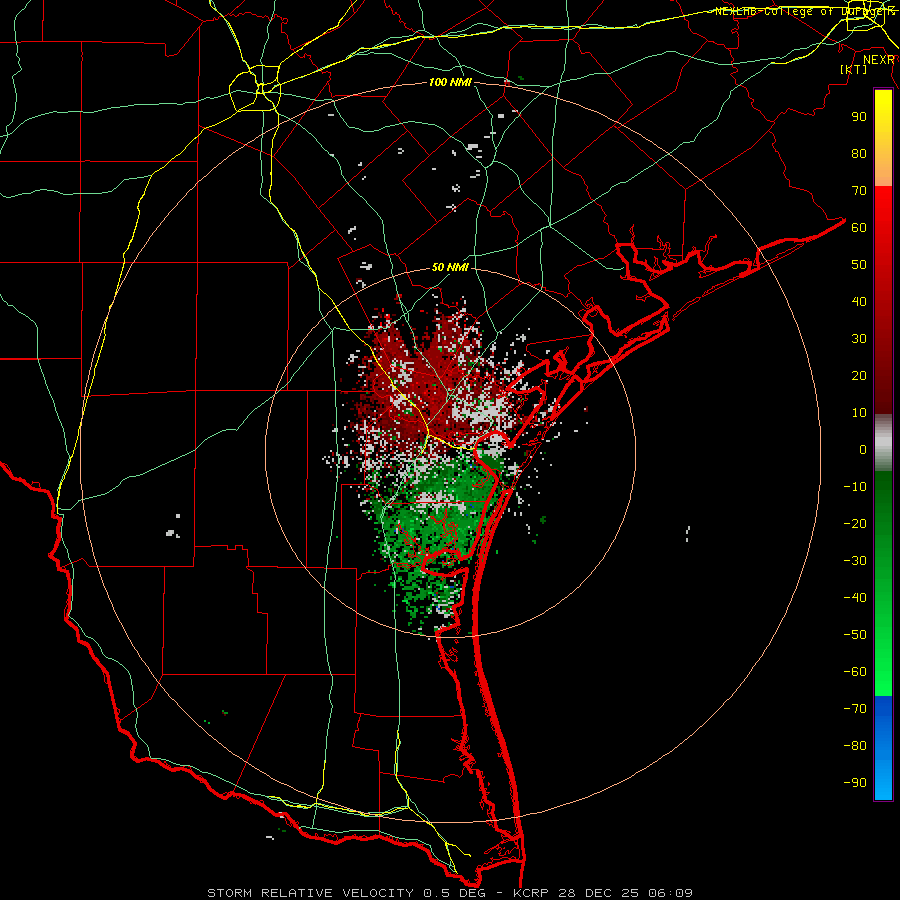Click the NEXLAB-College of DuPage credit text
This screenshot has height=900, width=900.
click(x=805, y=11)
